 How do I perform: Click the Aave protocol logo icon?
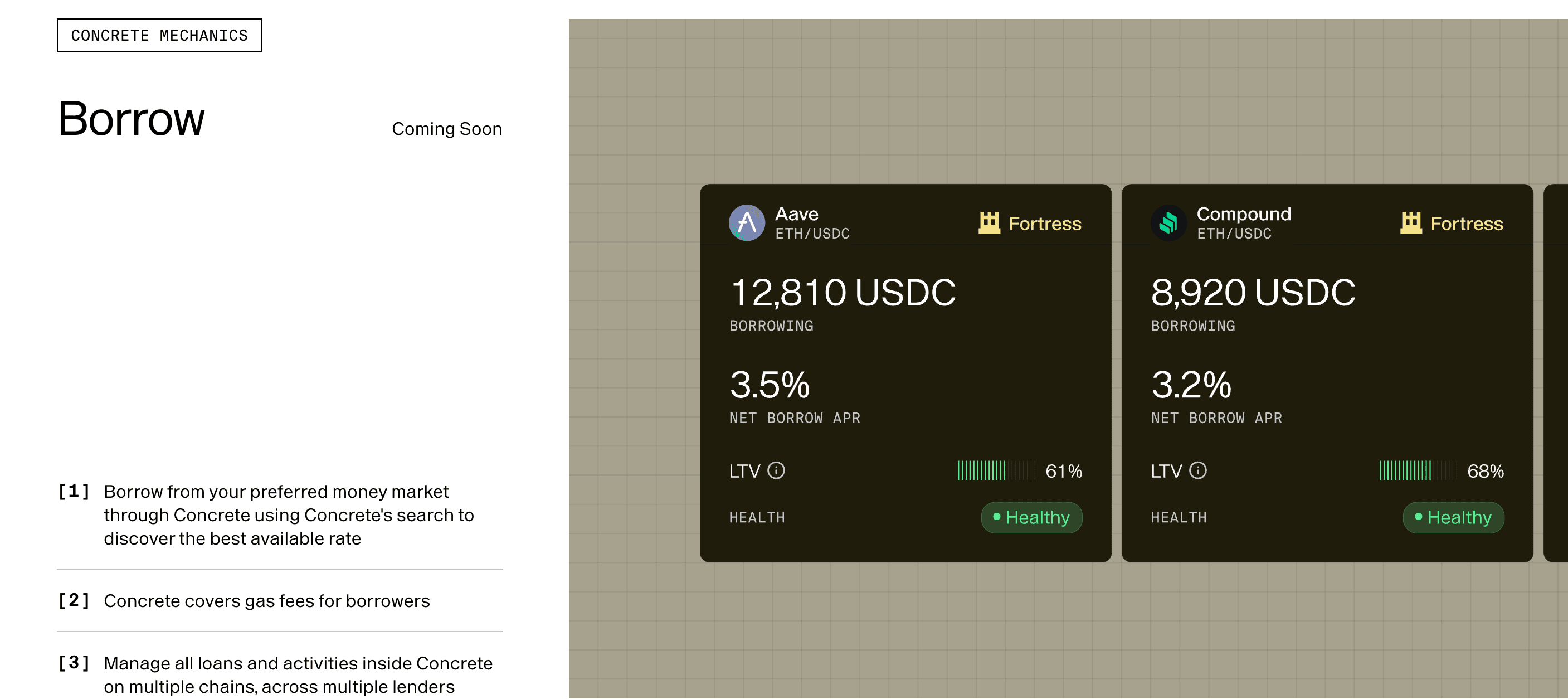click(747, 223)
